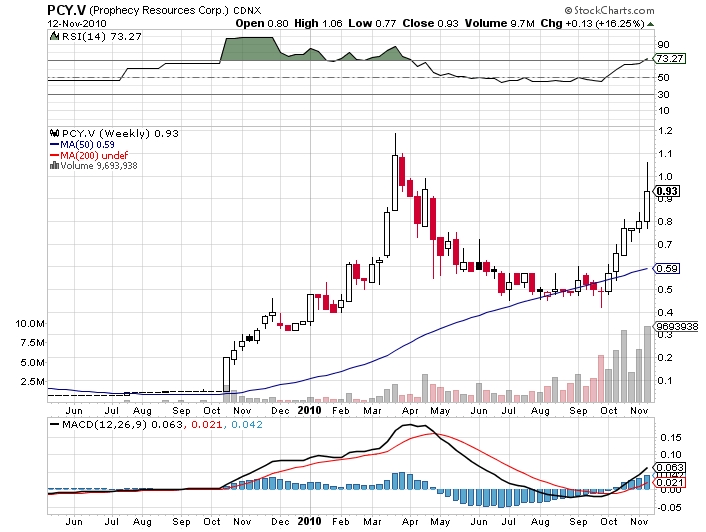Click the black MACD line swatch in the legend
This screenshot has height=532, width=706.
coord(55,424)
